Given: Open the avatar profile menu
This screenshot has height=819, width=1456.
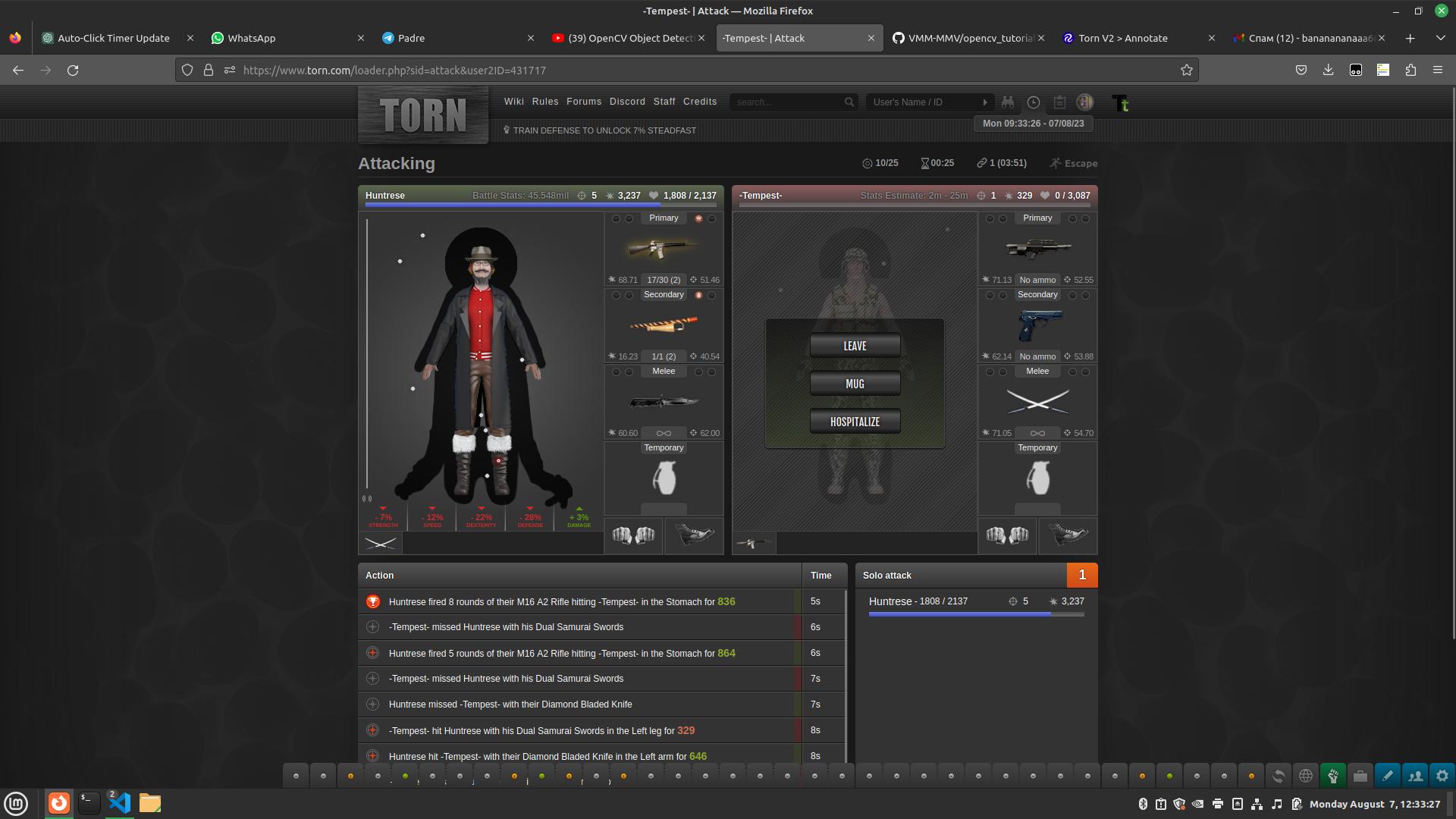Looking at the screenshot, I should click(1085, 102).
